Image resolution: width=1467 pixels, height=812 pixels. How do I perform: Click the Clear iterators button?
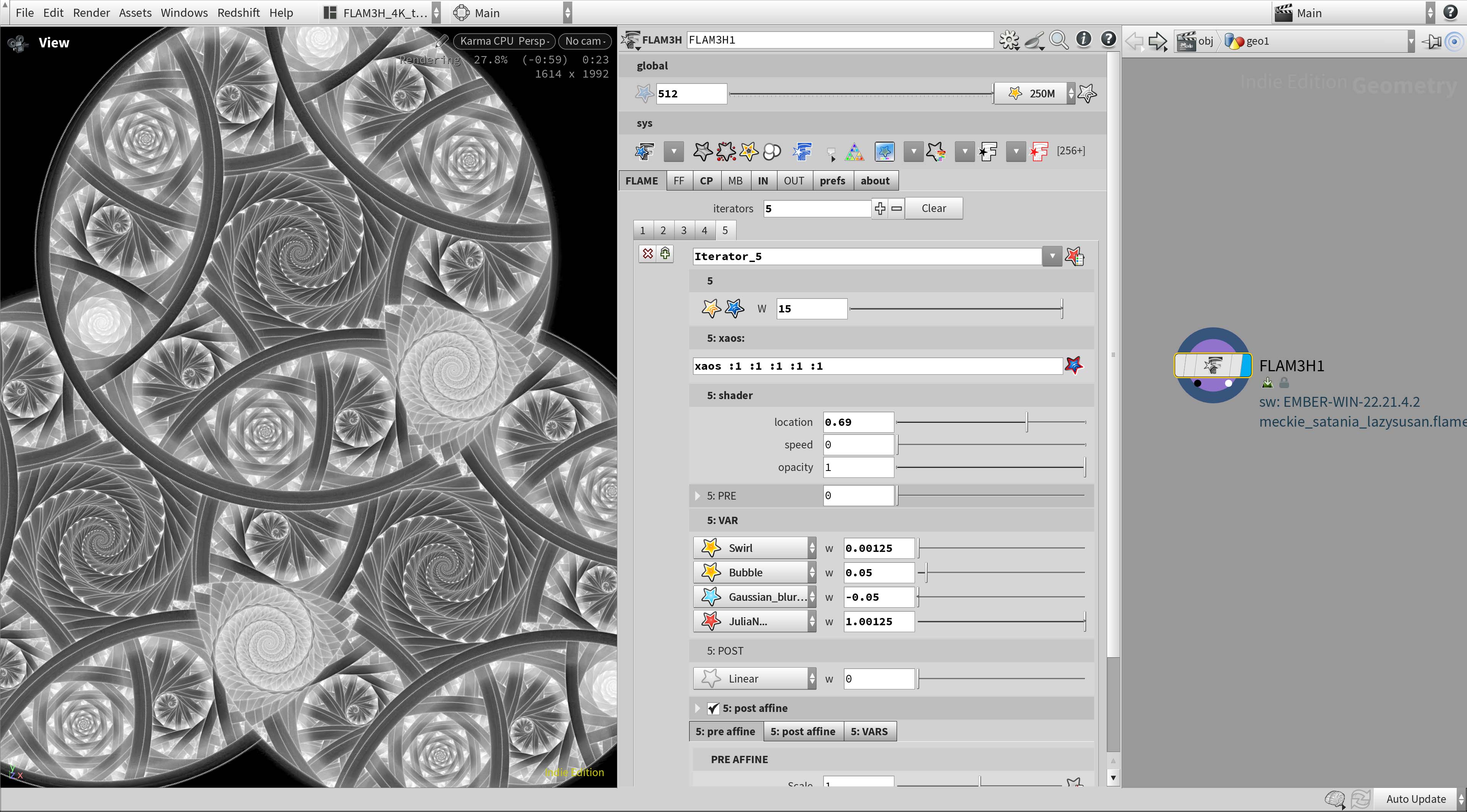[933, 209]
